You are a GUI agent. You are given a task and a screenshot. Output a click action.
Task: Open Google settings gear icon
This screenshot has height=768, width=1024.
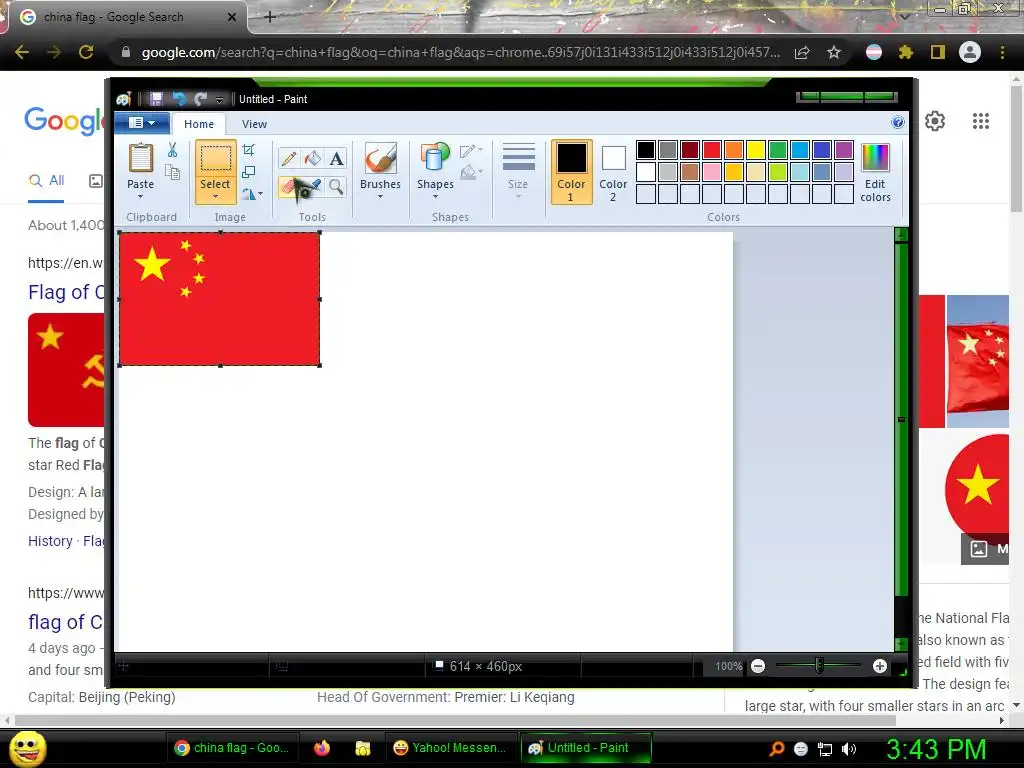[x=935, y=121]
